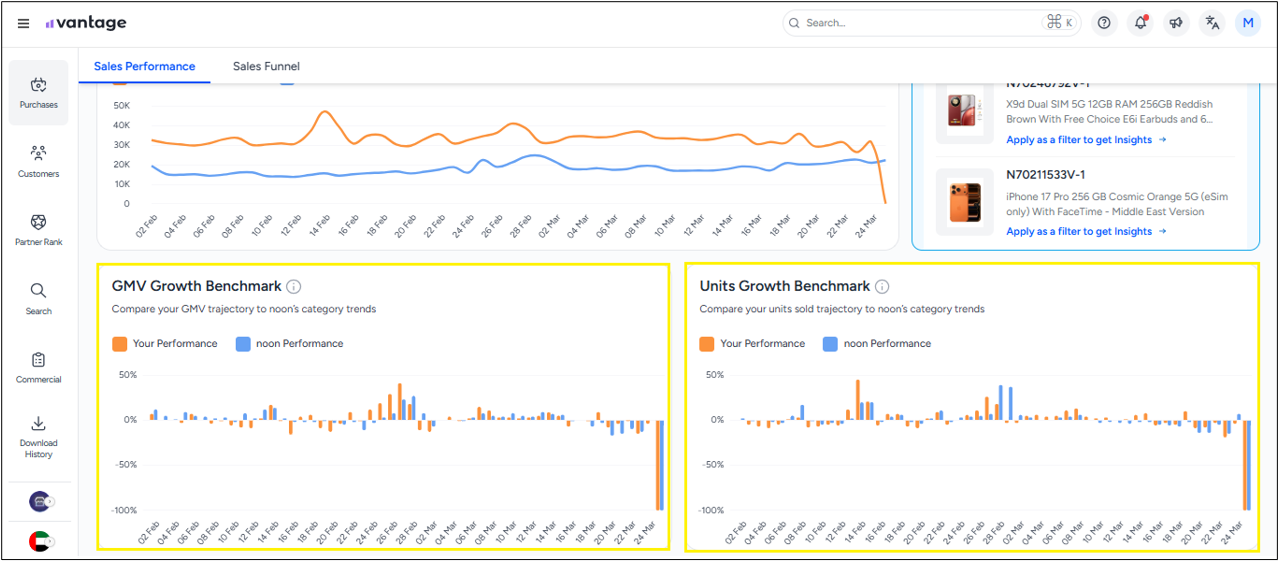Click the top search input field
Image resolution: width=1280 pixels, height=563 pixels.
coord(920,23)
